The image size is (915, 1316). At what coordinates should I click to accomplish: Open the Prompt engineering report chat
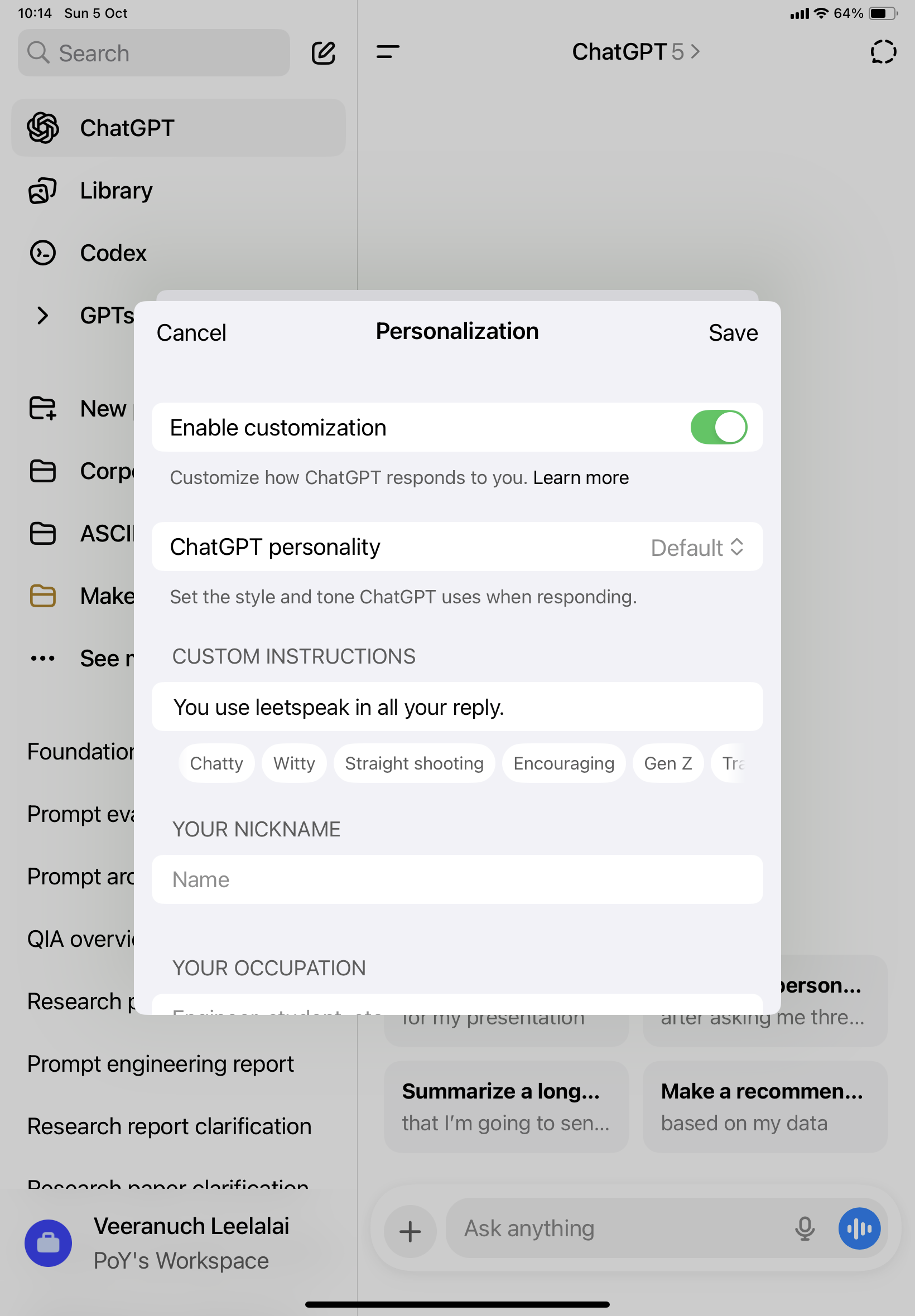(160, 1064)
